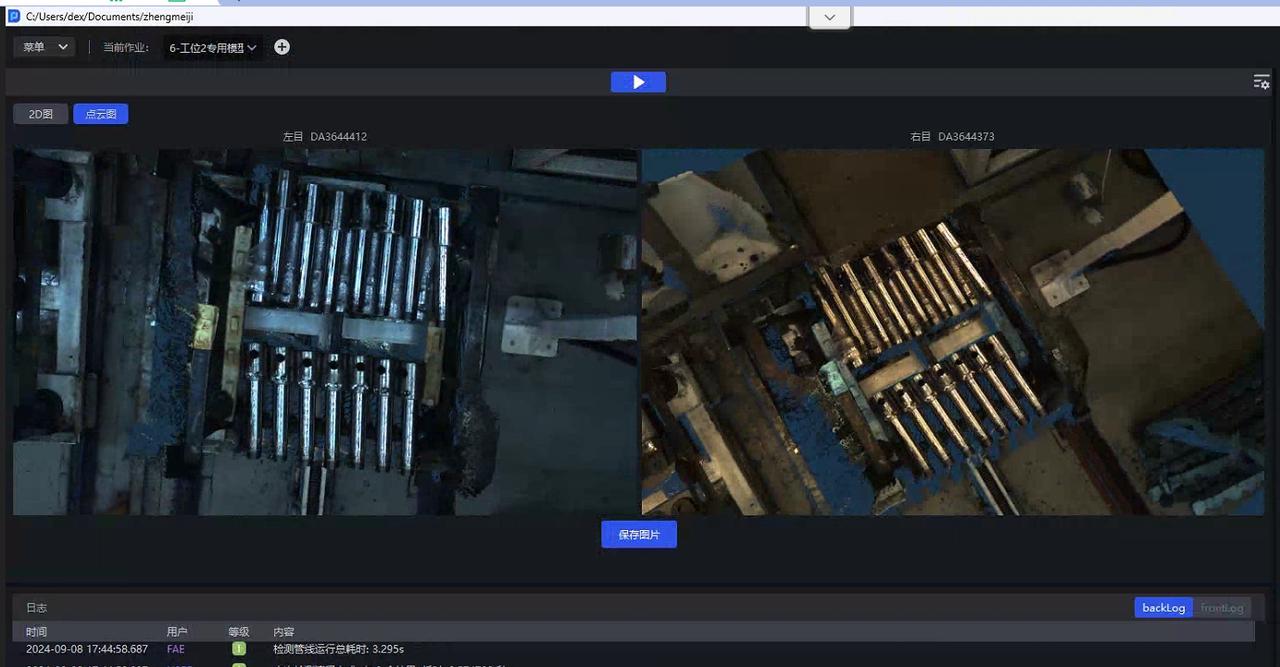Viewport: 1280px width, 667px height.
Task: Click left camera point cloud image
Action: (325, 332)
